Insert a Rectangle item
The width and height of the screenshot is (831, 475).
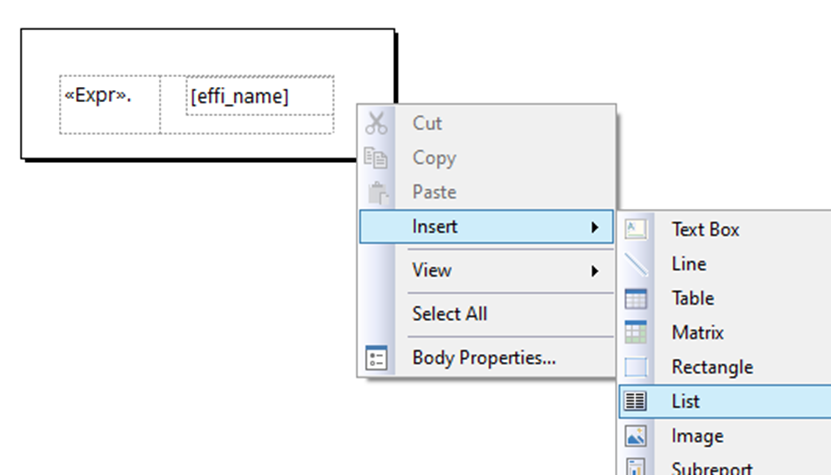tap(725, 367)
